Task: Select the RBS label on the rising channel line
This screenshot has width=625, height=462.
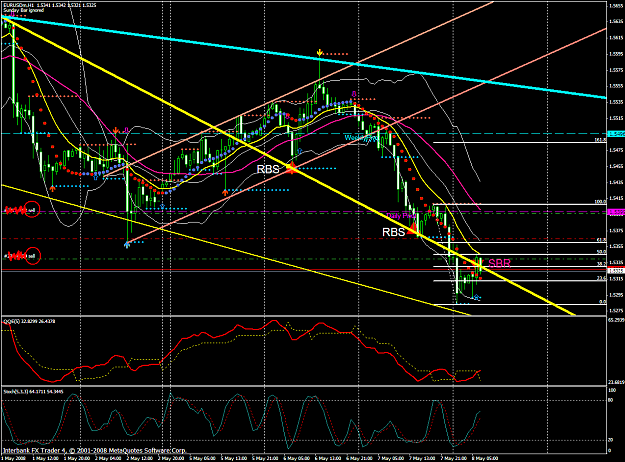Action: (268, 169)
